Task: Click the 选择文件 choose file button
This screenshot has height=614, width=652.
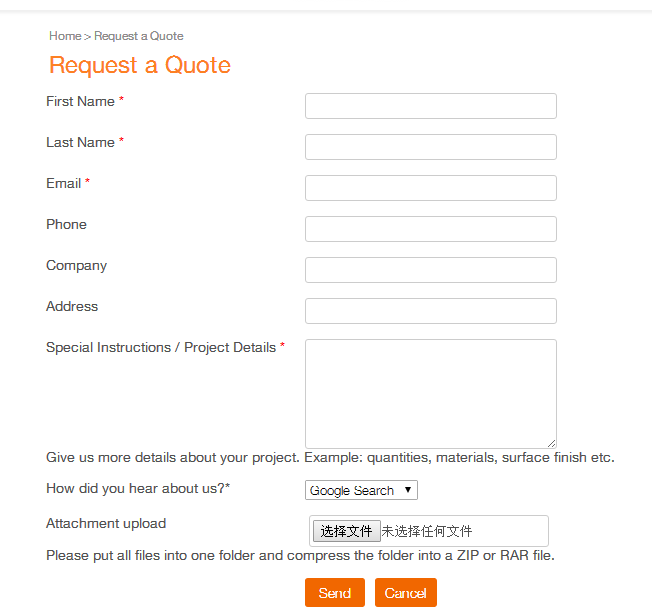Action: 346,531
